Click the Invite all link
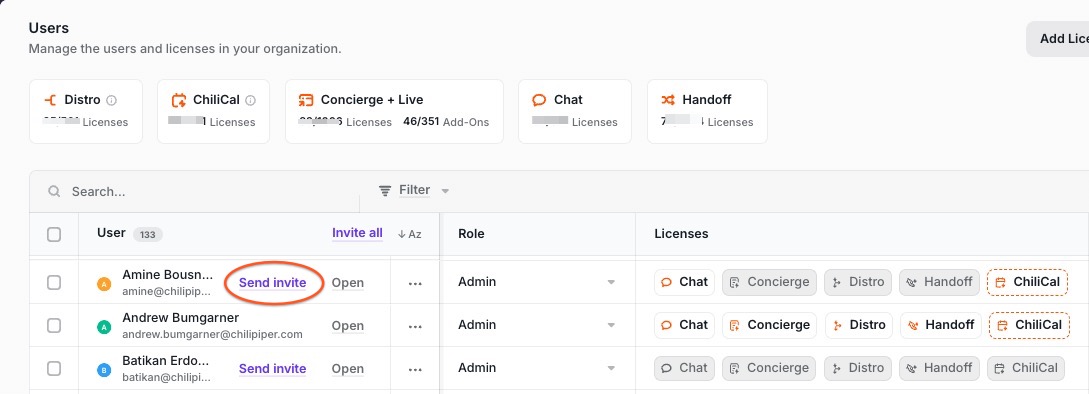1089x394 pixels. coord(357,233)
